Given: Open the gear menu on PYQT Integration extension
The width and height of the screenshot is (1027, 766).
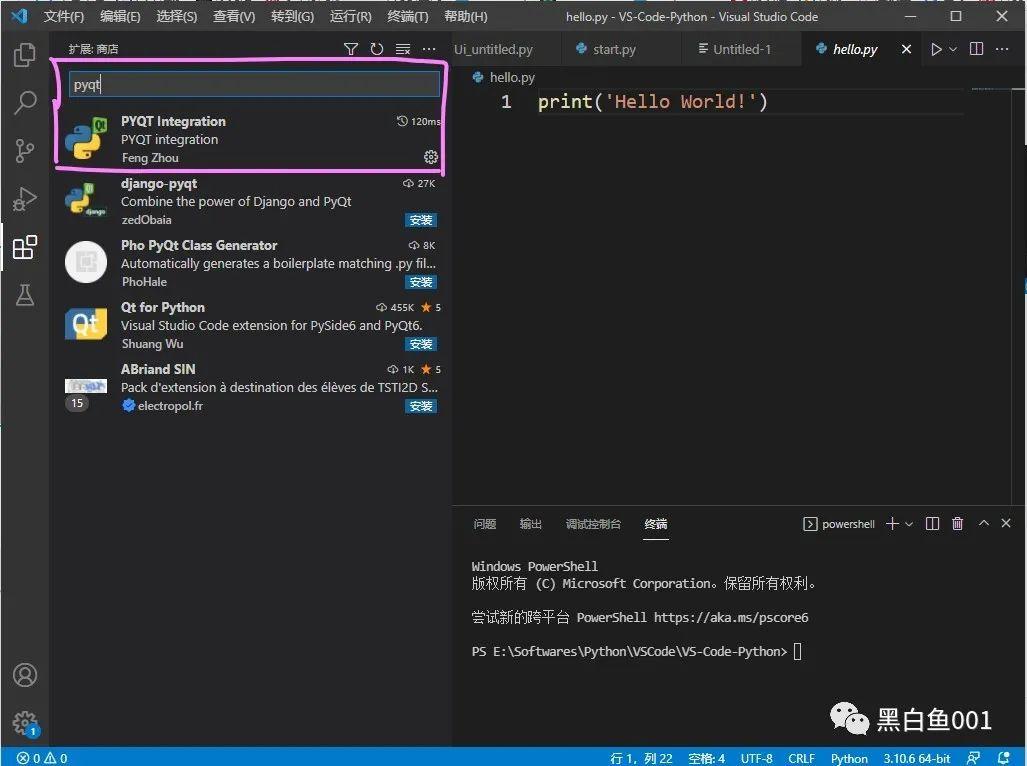Looking at the screenshot, I should 431,157.
